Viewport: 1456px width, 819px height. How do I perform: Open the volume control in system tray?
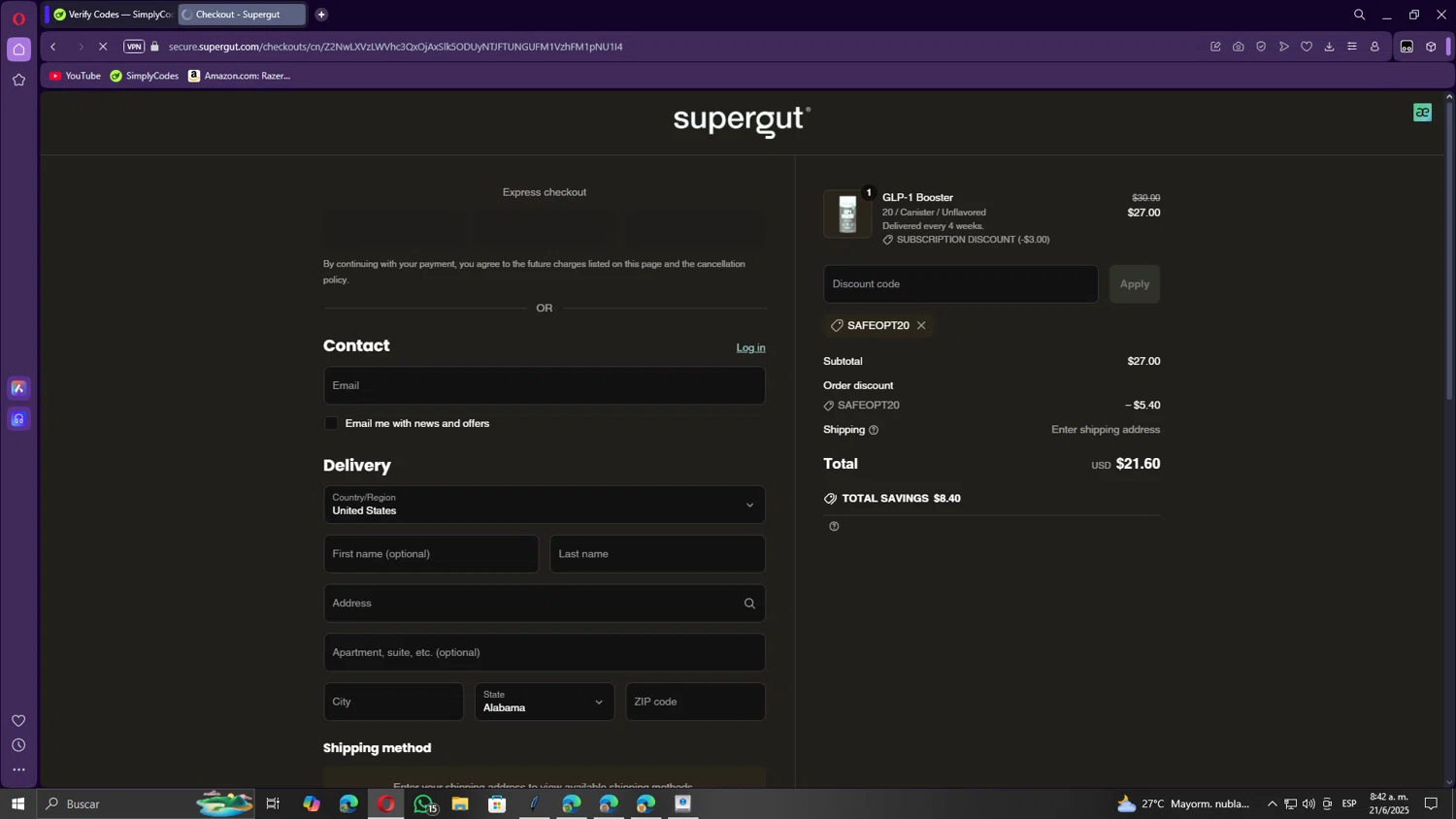click(x=1308, y=803)
